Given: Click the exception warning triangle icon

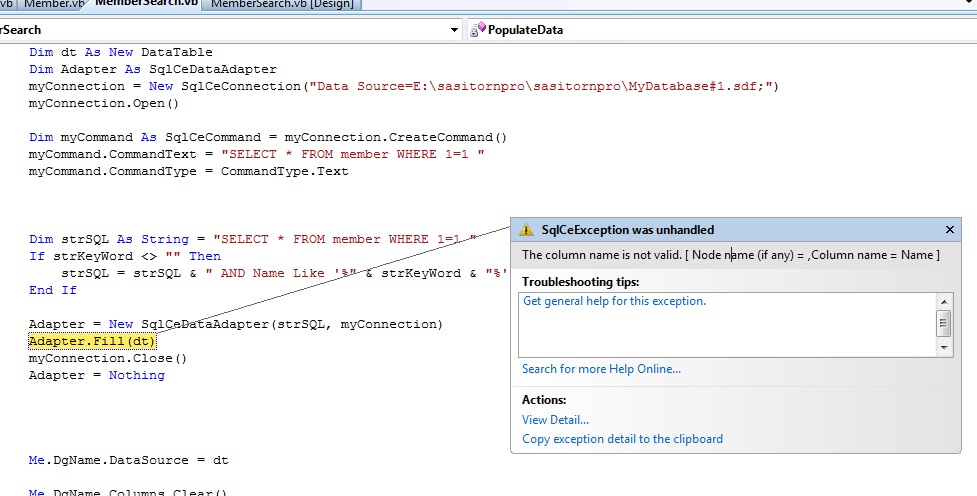Looking at the screenshot, I should 527,230.
